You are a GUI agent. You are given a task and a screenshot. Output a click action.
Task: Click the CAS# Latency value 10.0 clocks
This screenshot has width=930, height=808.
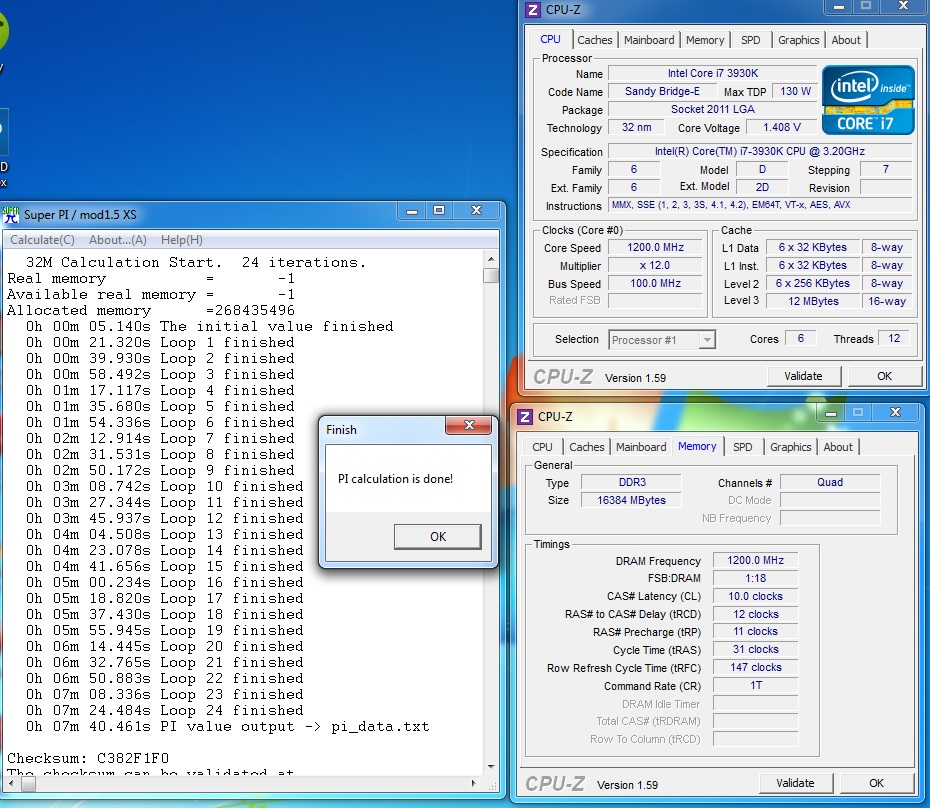pyautogui.click(x=755, y=596)
